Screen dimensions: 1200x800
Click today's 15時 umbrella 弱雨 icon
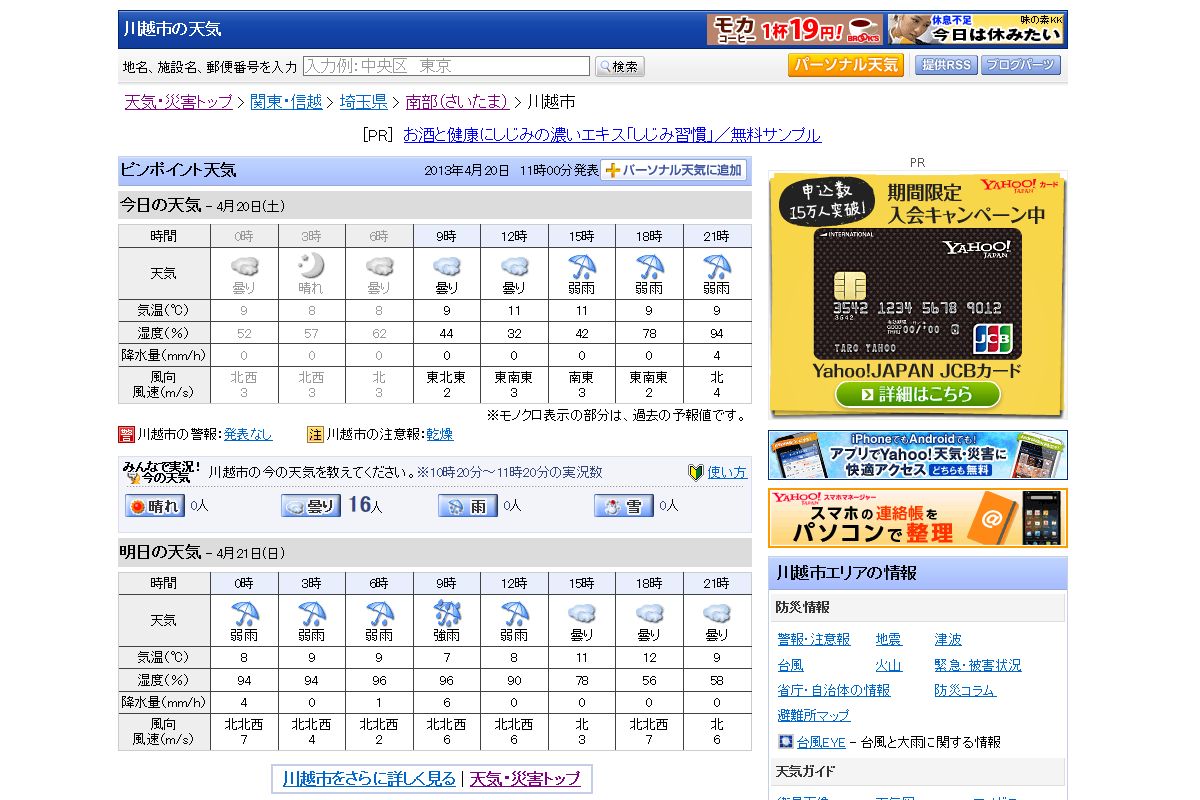click(x=581, y=266)
